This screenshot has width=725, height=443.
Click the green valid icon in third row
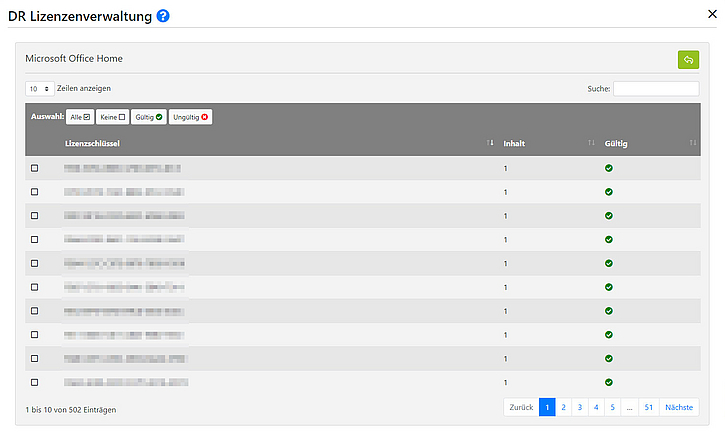pos(608,216)
